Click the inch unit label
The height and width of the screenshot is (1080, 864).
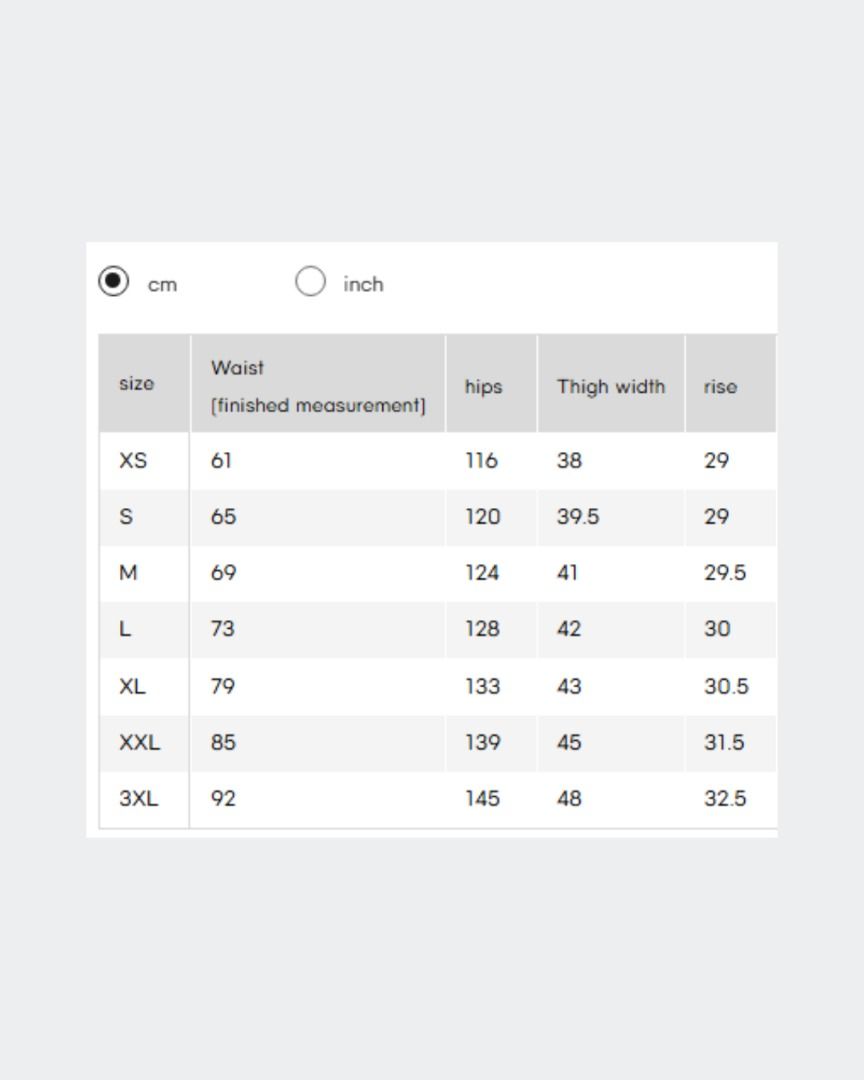coord(363,284)
